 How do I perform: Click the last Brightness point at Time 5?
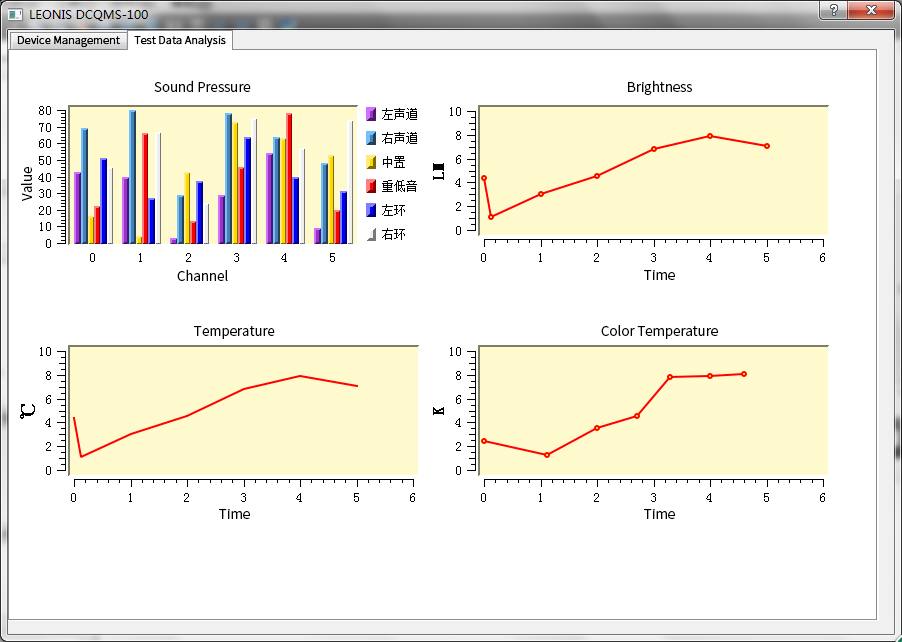(767, 146)
